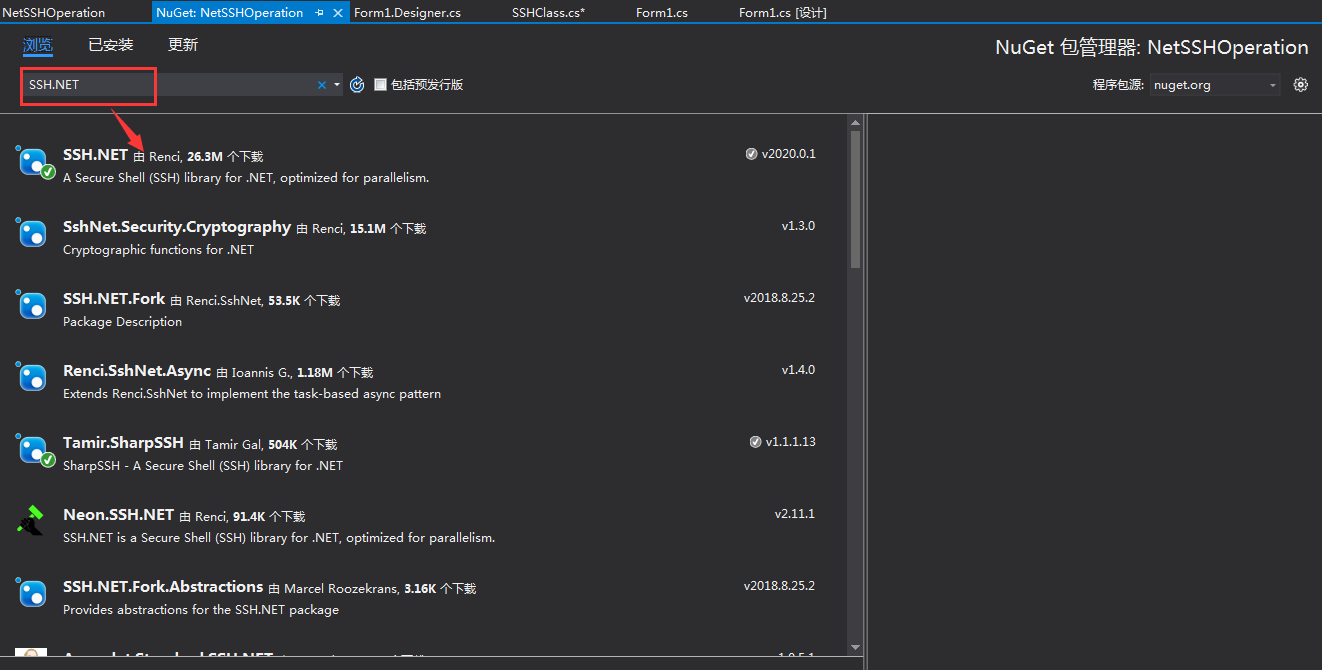Viewport: 1322px width, 670px height.
Task: Click the 'SharpSSH - A Secure Shell' description
Action: [203, 466]
